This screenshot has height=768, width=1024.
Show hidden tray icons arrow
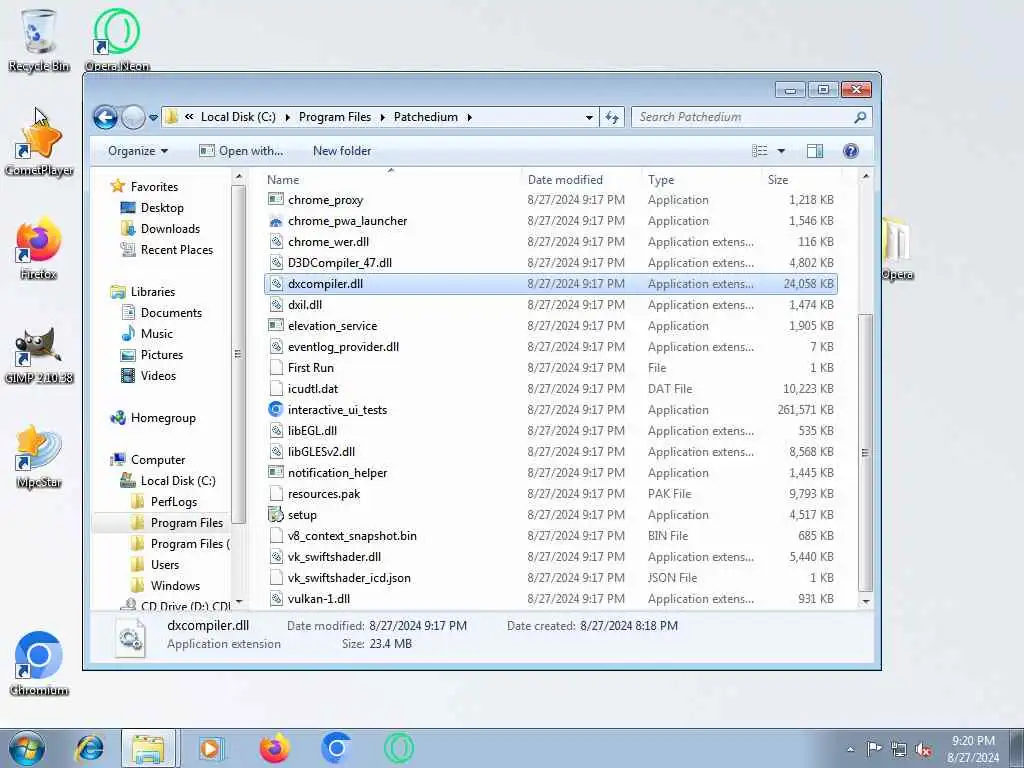tap(850, 750)
